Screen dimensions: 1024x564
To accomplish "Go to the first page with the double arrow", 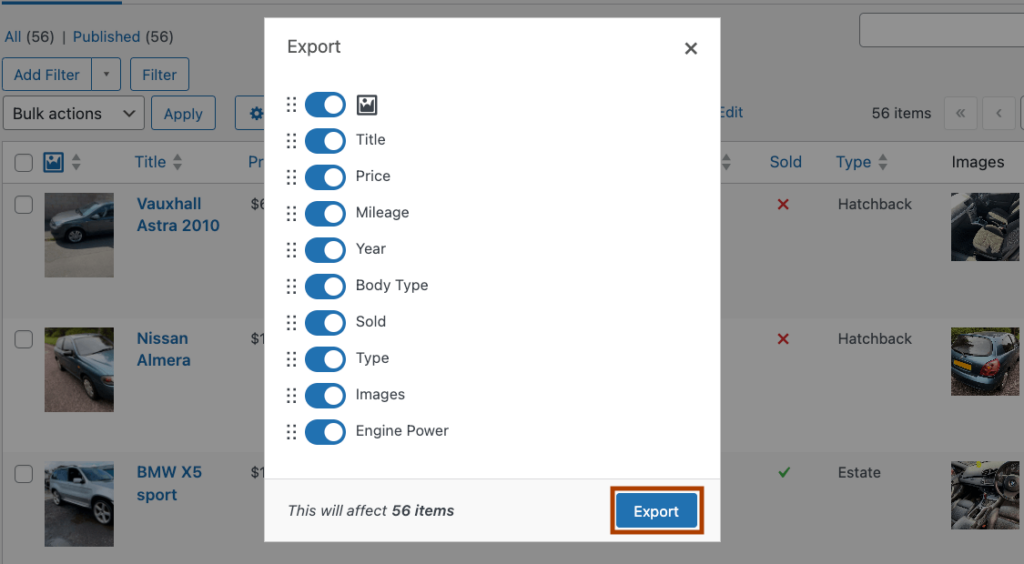I will pos(961,113).
